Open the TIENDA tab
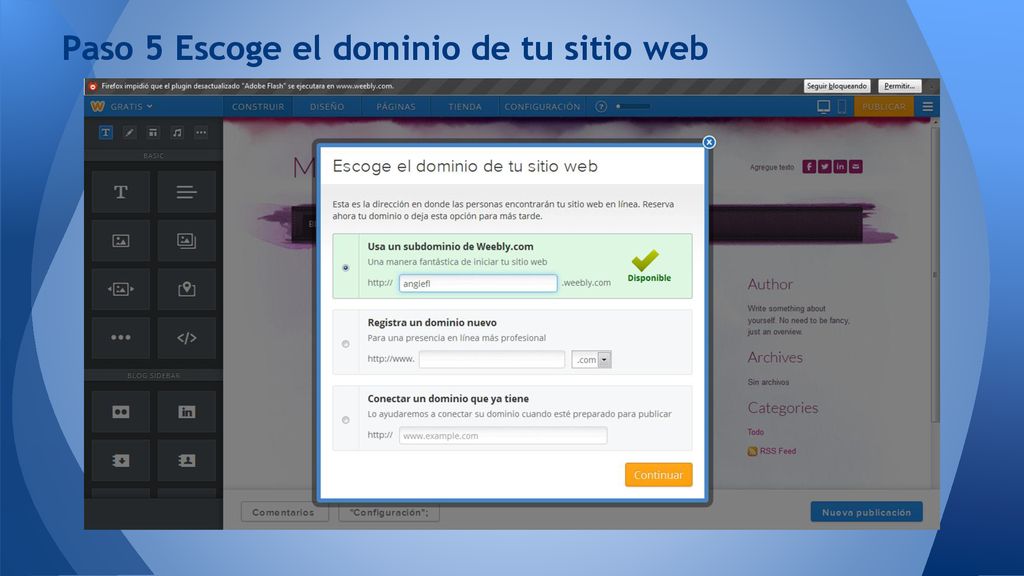The height and width of the screenshot is (576, 1024). pyautogui.click(x=465, y=106)
